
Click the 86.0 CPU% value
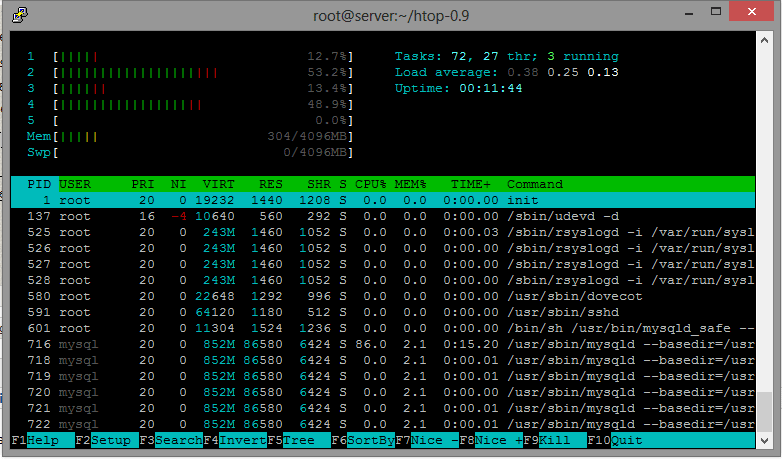pyautogui.click(x=371, y=344)
